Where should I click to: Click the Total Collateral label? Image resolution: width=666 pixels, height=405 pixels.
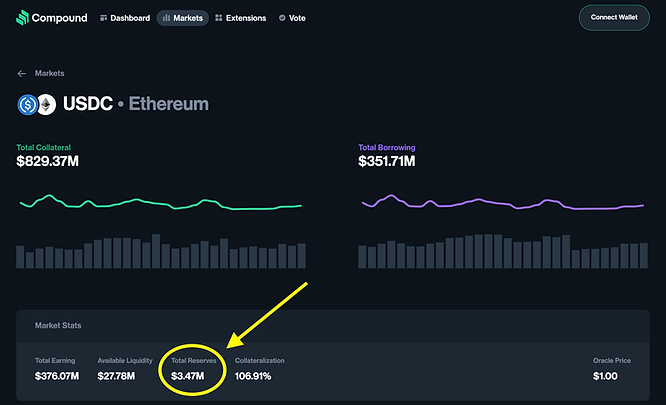pyautogui.click(x=43, y=147)
